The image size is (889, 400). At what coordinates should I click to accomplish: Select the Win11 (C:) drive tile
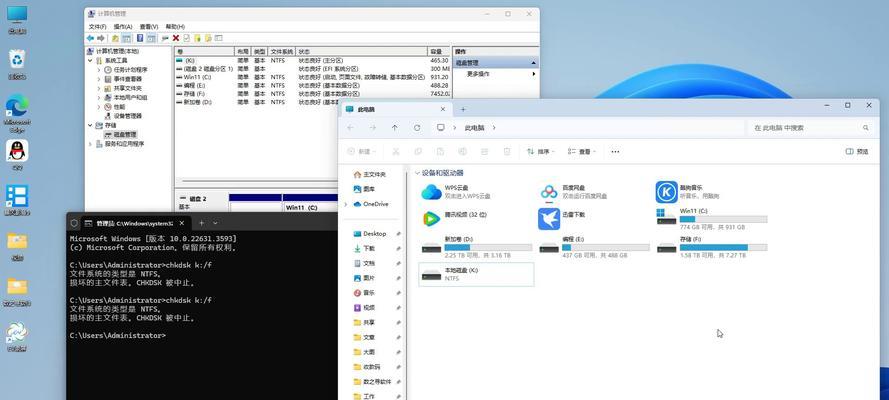pos(712,219)
